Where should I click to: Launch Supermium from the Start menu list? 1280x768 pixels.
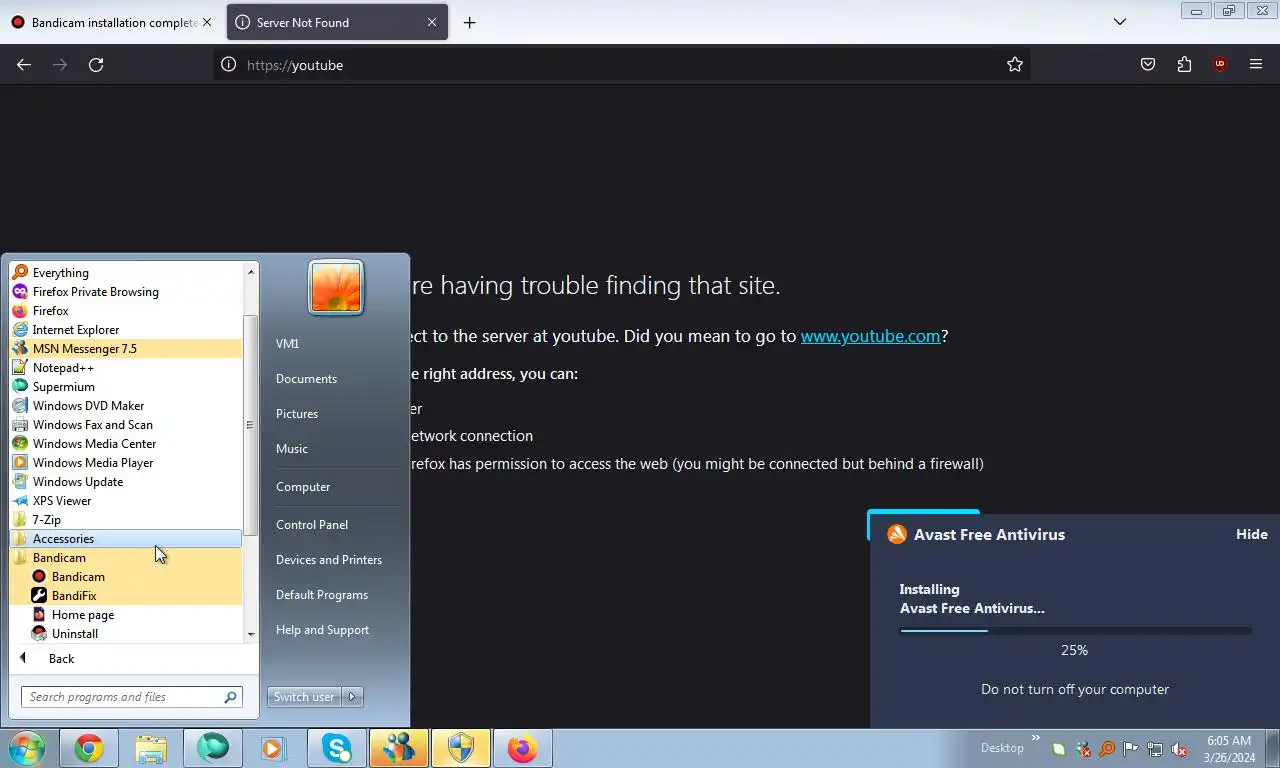click(125, 387)
